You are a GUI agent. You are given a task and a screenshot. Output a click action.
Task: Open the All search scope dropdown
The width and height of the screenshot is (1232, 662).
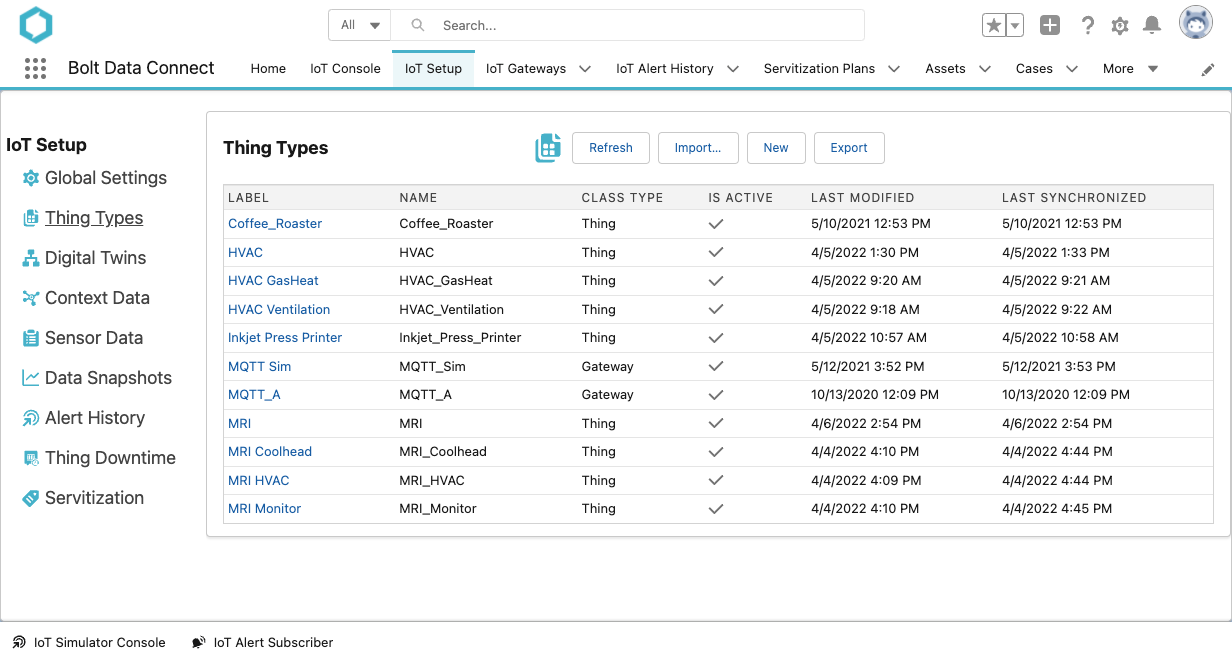[x=360, y=25]
